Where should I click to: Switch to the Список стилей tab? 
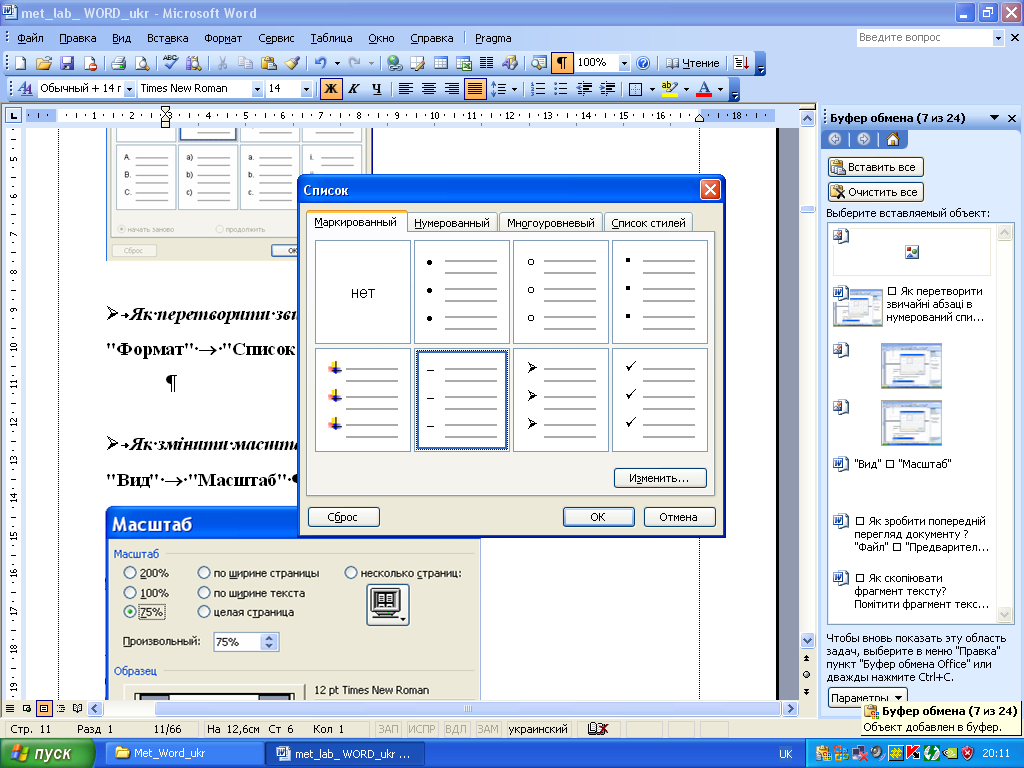(x=648, y=223)
